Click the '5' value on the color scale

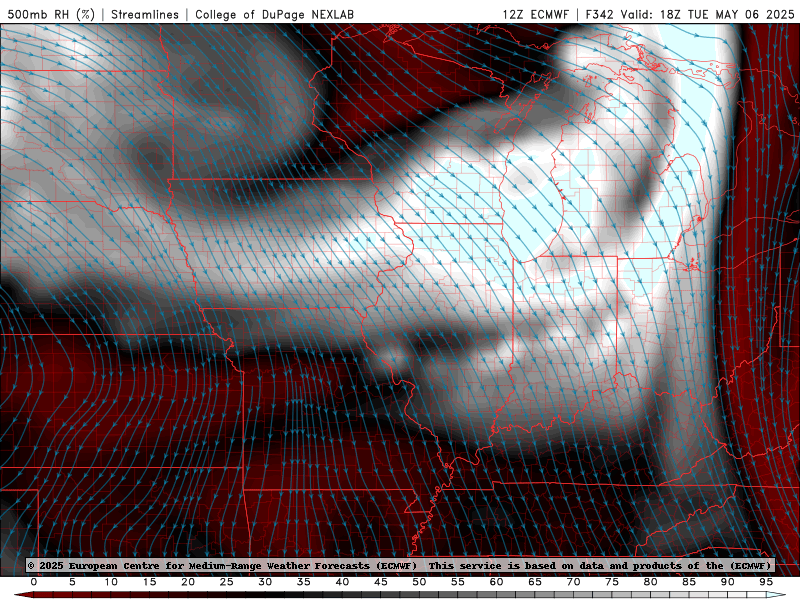pos(72,582)
